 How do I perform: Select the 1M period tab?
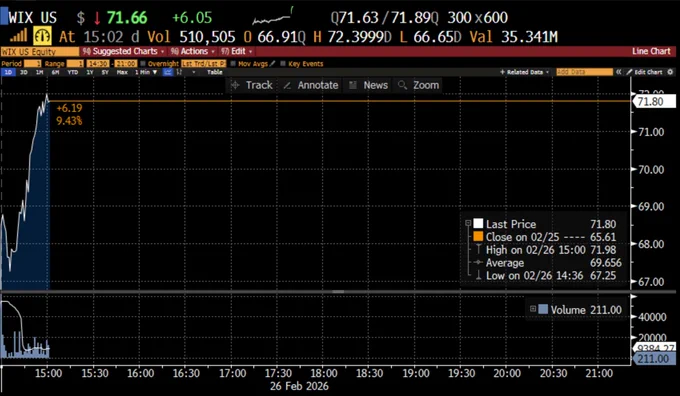39,72
